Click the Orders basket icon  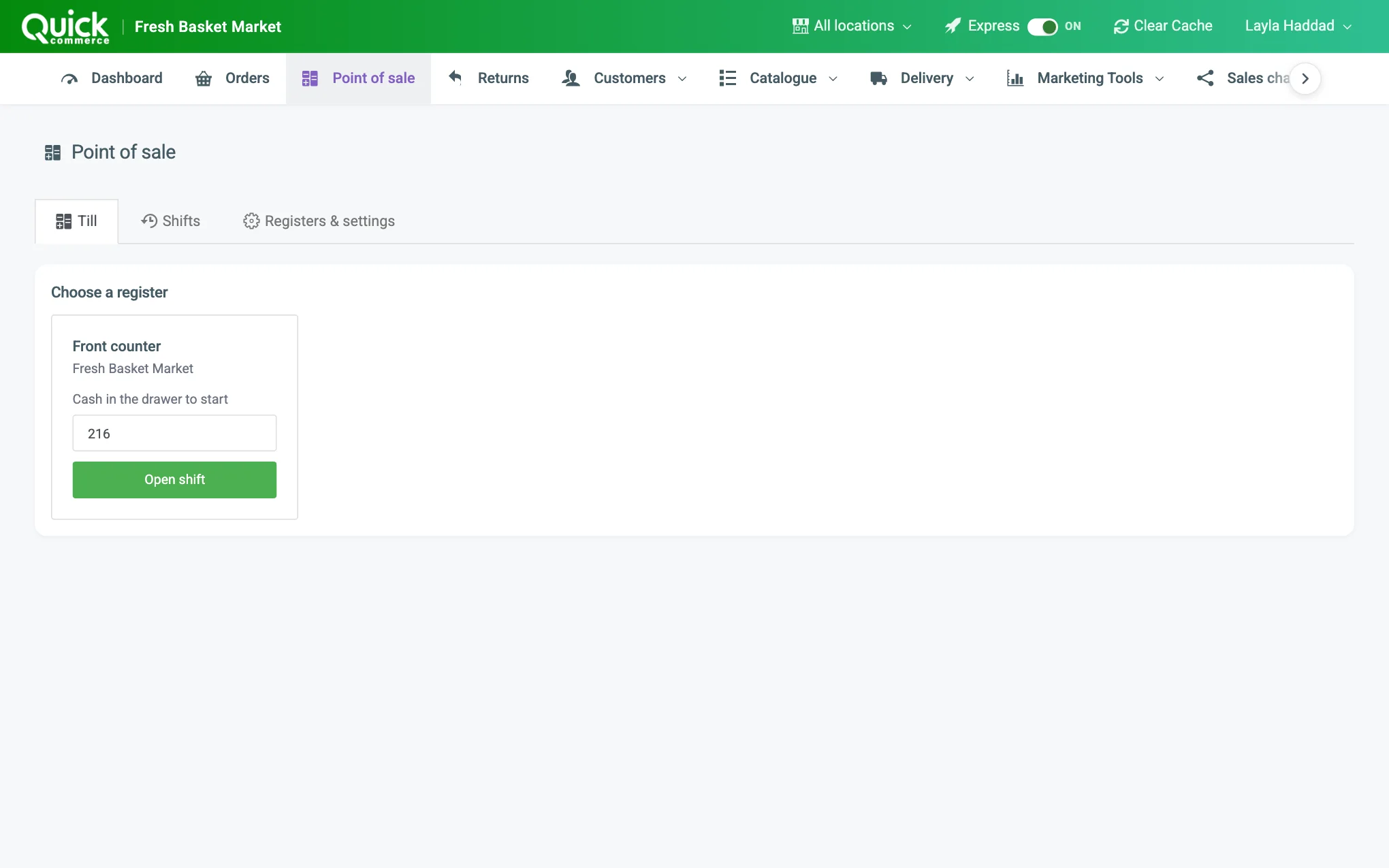[x=204, y=79]
